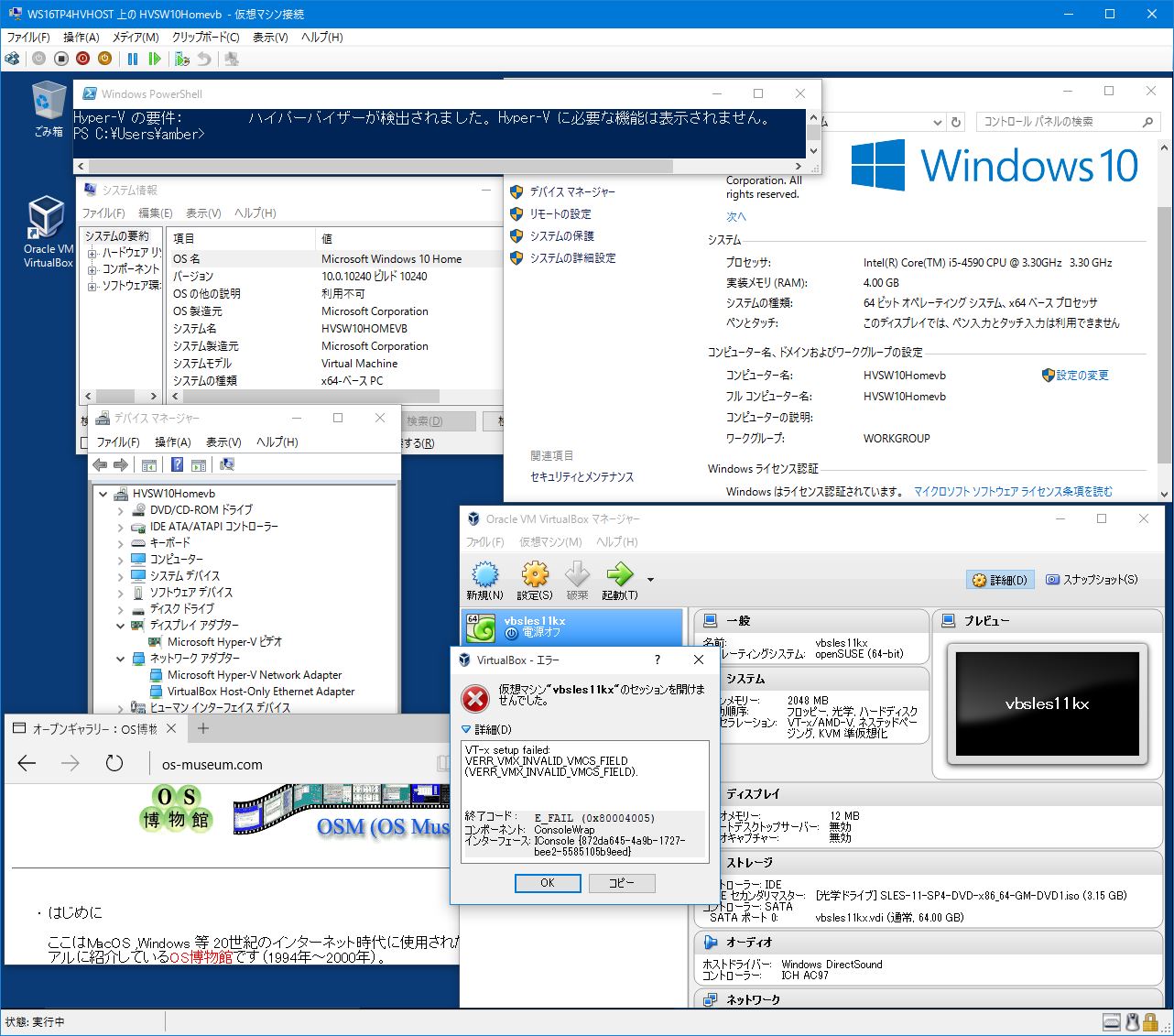Pause the virtual machine
The width and height of the screenshot is (1174, 1036).
pos(133,59)
